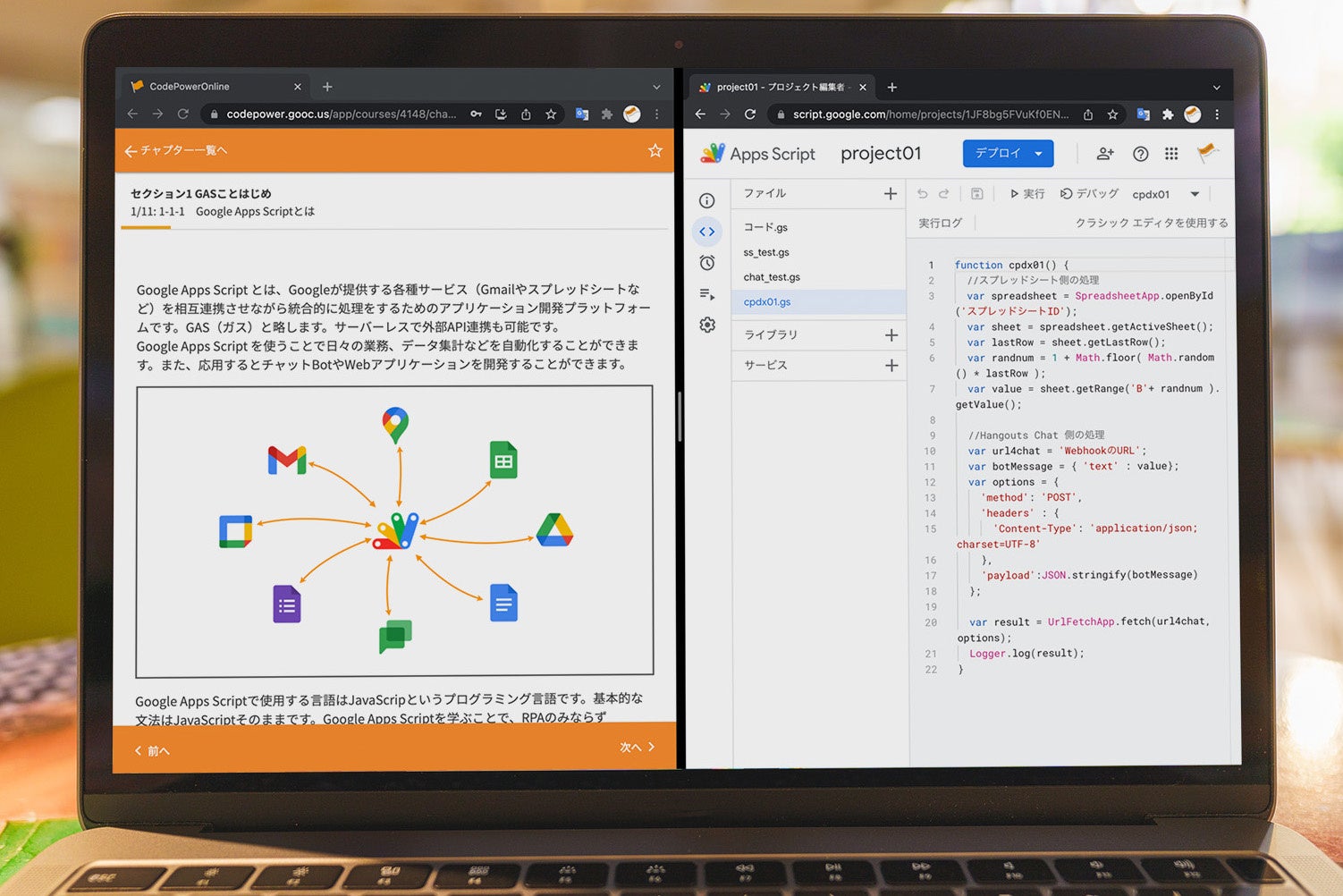Expand tab search chevron in CodePowerOnline window
The height and width of the screenshot is (896, 1343).
pos(657,87)
